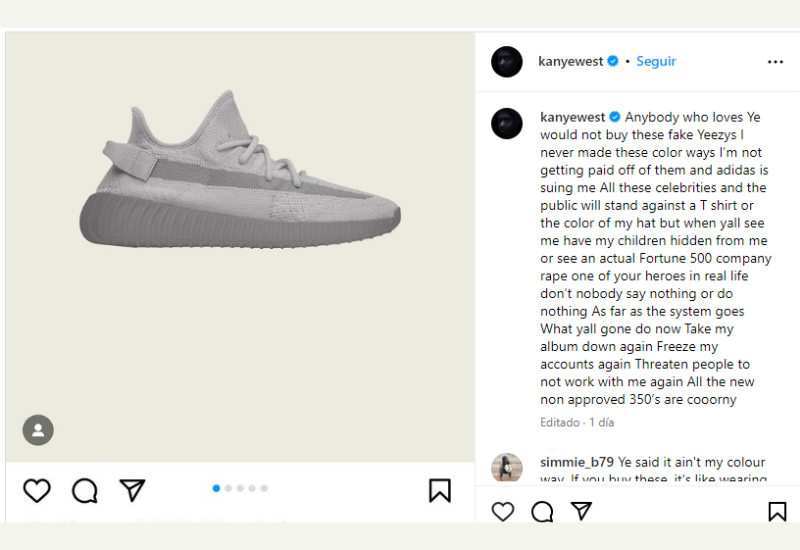
Task: Jump to second carousel slide dot
Action: 228,488
